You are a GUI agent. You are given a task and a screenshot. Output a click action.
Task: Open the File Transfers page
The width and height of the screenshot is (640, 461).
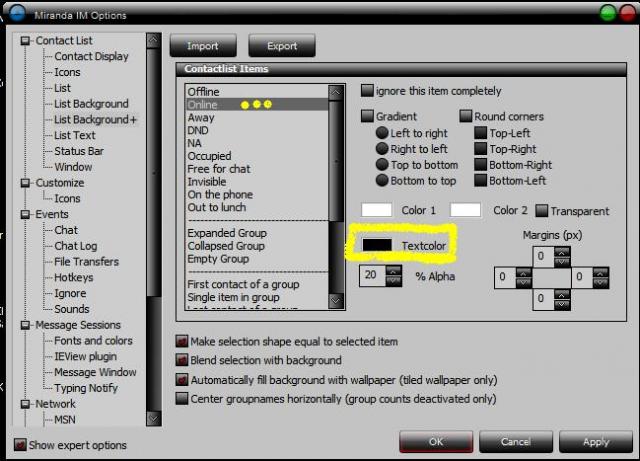click(86, 262)
